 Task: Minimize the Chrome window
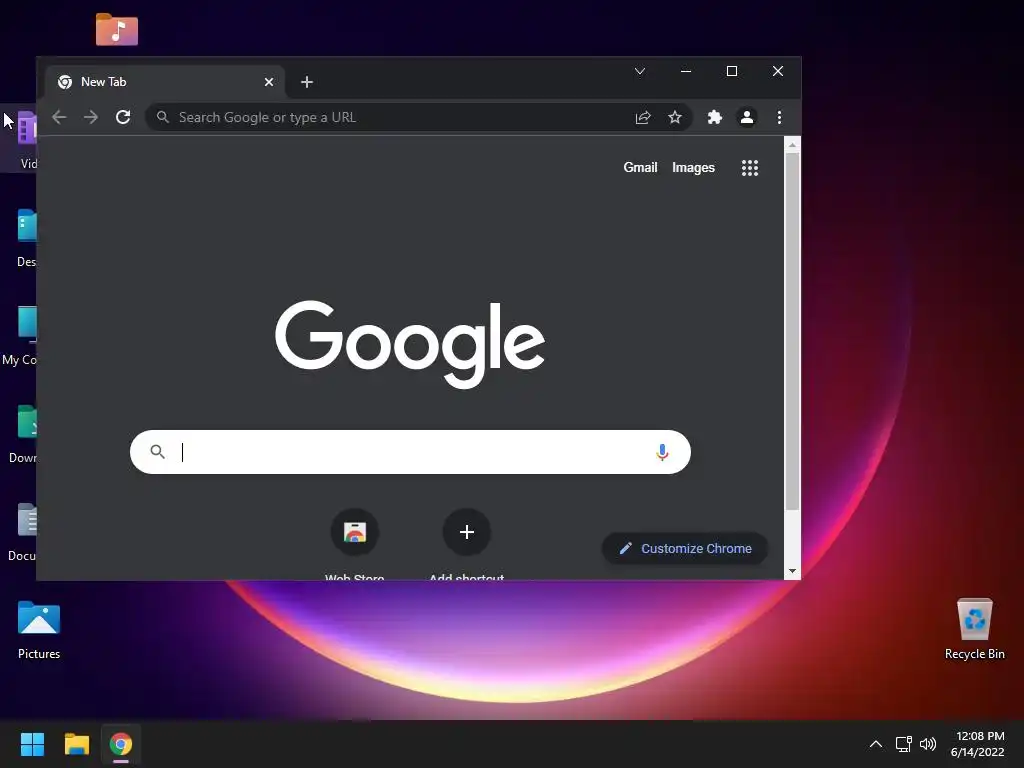pos(686,71)
